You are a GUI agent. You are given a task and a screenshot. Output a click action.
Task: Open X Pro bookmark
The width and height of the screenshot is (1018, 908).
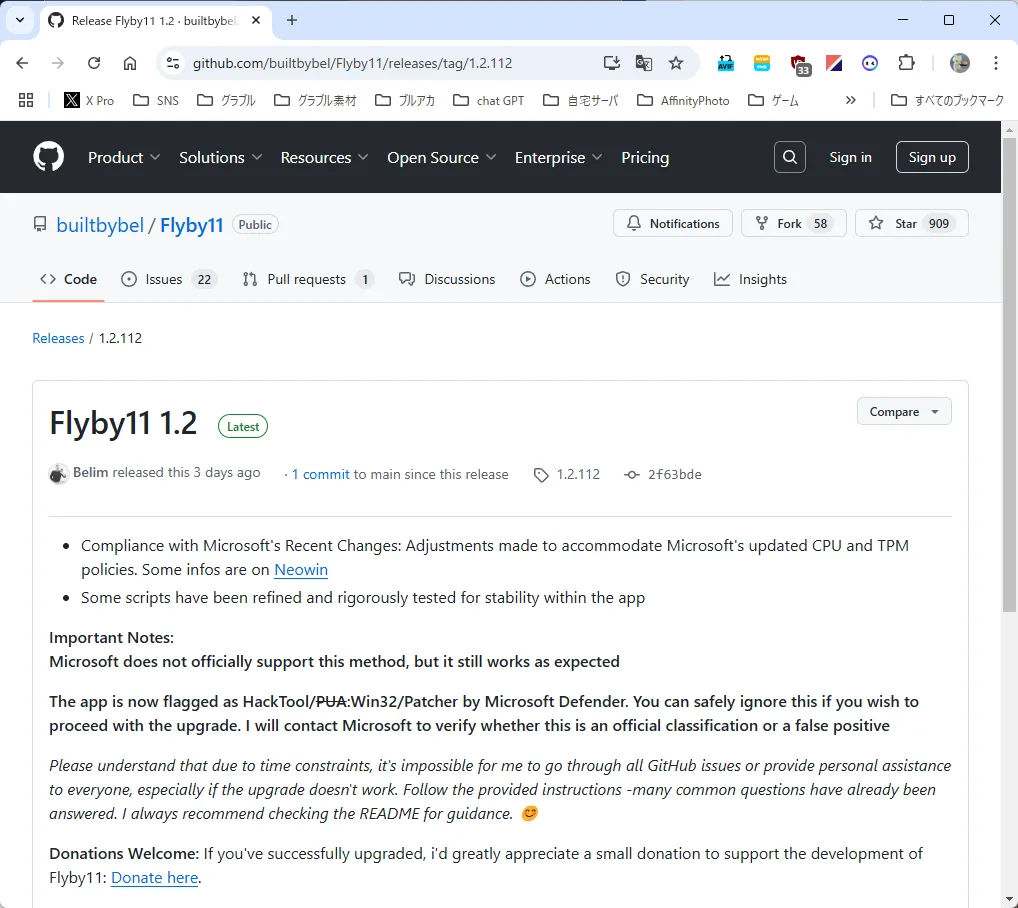[x=89, y=100]
